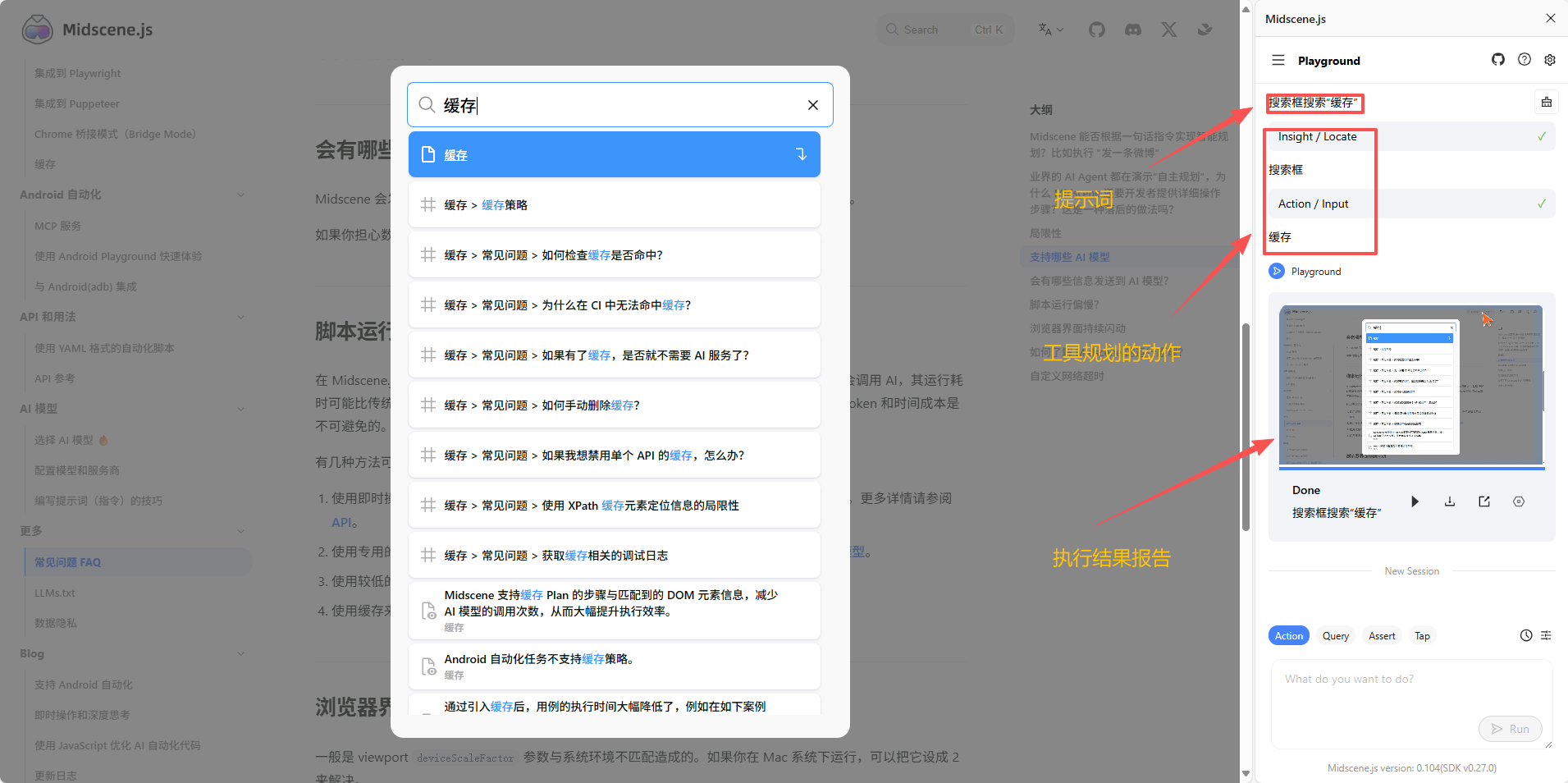This screenshot has height=783, width=1568.
Task: Select the Tap mode tab
Action: click(1422, 636)
